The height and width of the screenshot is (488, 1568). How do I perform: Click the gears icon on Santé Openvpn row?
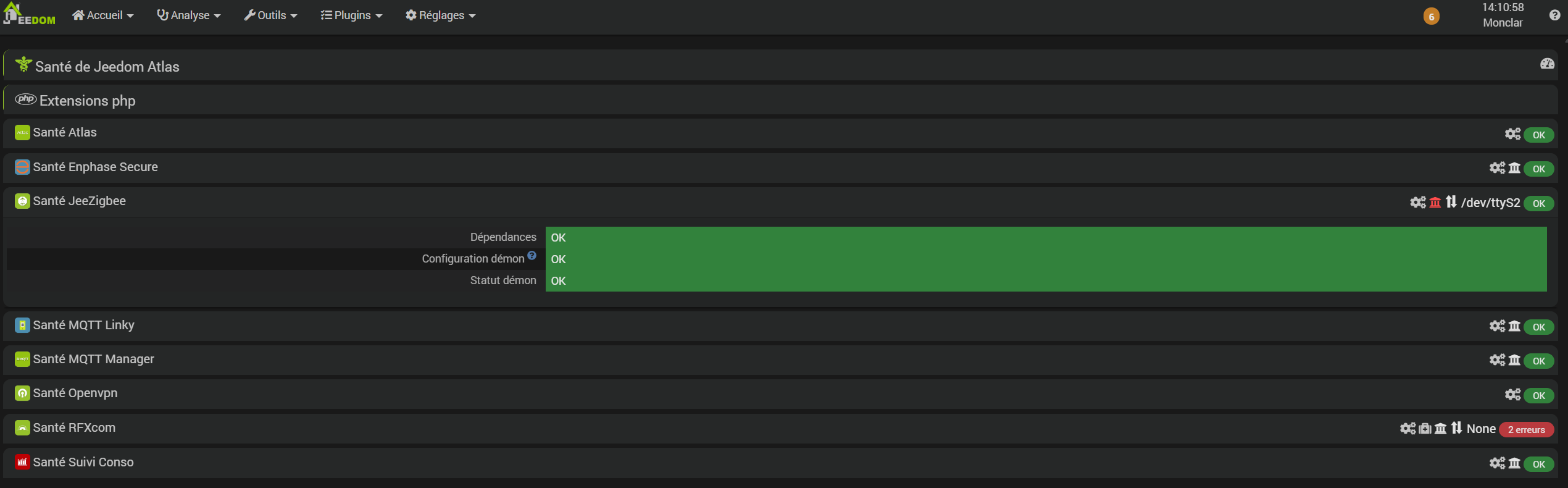[1512, 394]
